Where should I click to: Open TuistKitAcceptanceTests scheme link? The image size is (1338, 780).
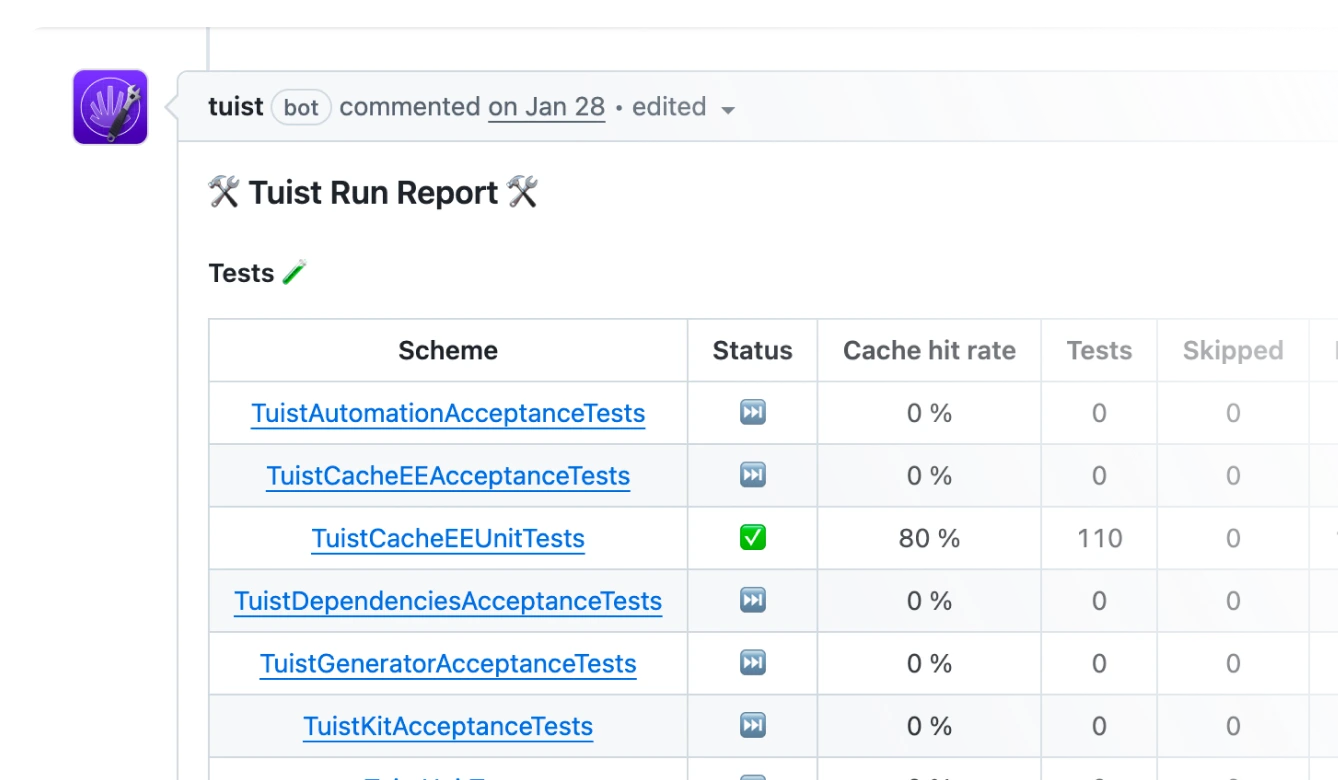(x=447, y=726)
